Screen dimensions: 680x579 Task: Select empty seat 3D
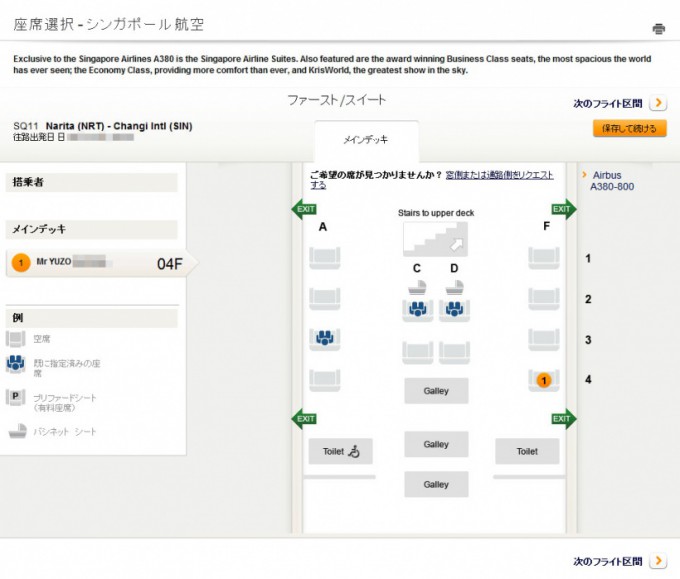[454, 352]
